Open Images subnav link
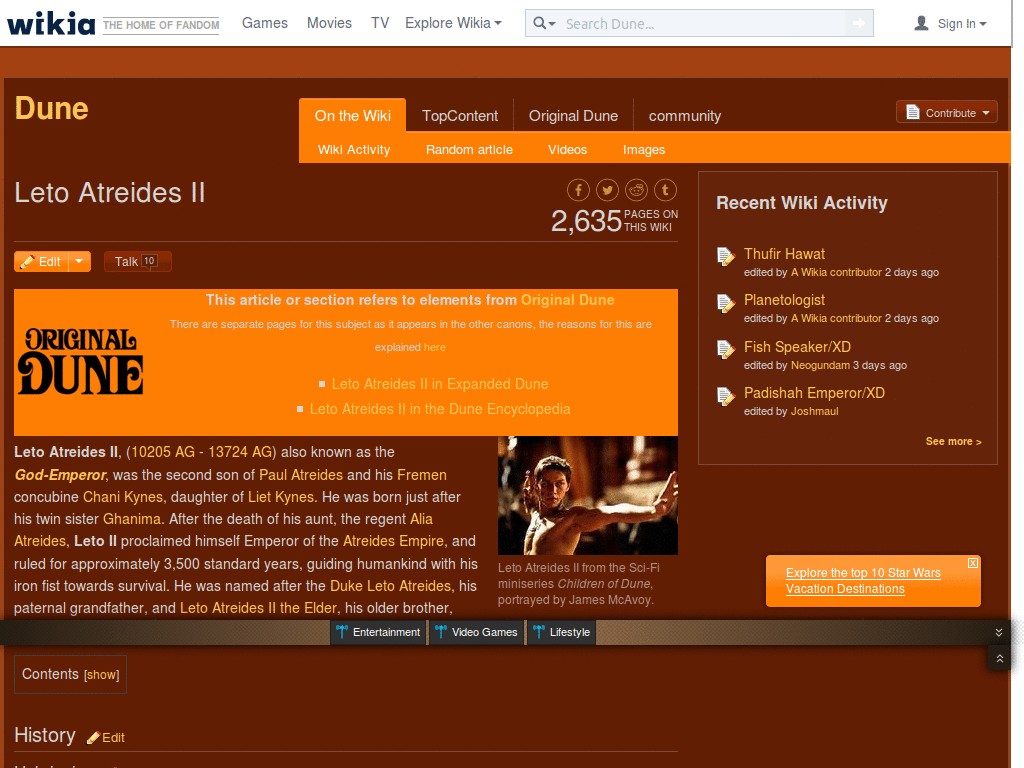The width and height of the screenshot is (1024, 768). point(644,150)
